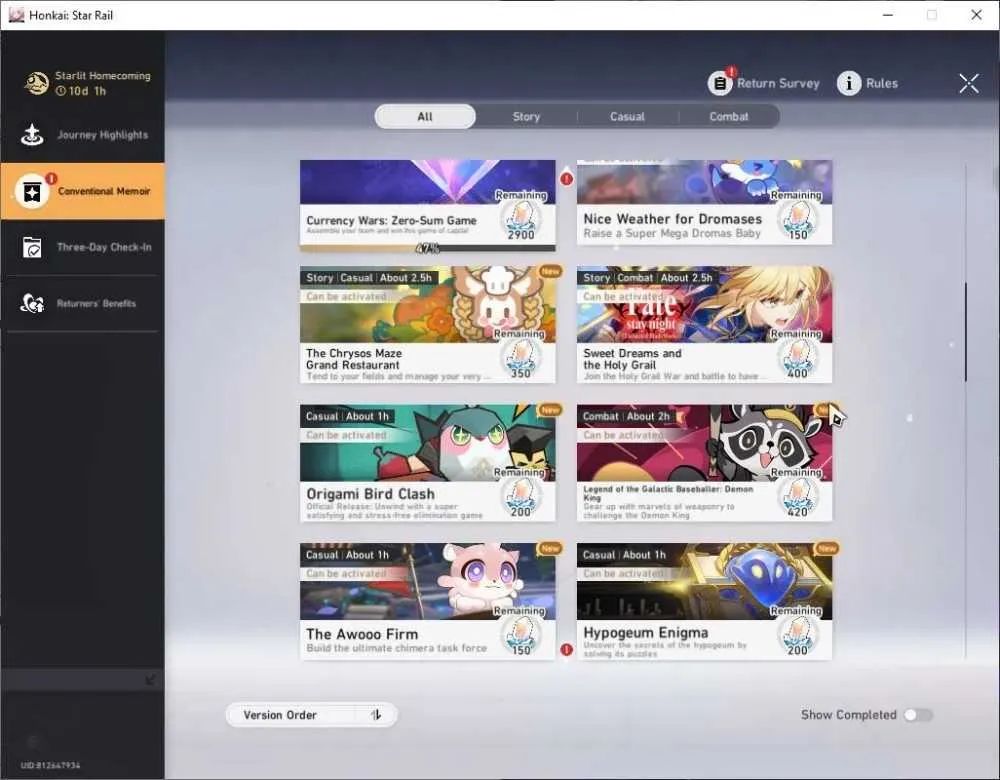The image size is (1000, 780).
Task: Open the pink chimera Awooo Firm artwork
Action: click(x=427, y=582)
